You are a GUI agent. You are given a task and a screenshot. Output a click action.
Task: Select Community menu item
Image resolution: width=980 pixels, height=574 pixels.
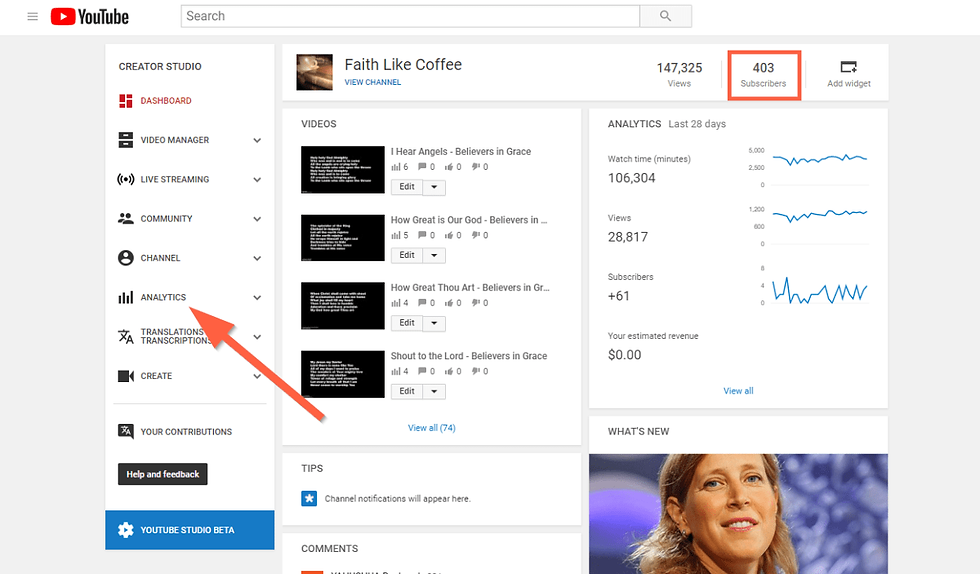(x=166, y=219)
